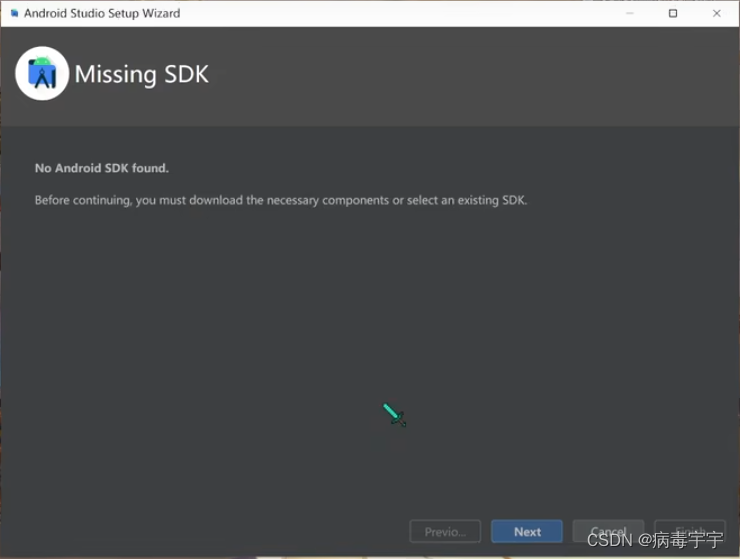Click the teal sword-shaped pointer graphic
The height and width of the screenshot is (559, 740).
[x=394, y=415]
